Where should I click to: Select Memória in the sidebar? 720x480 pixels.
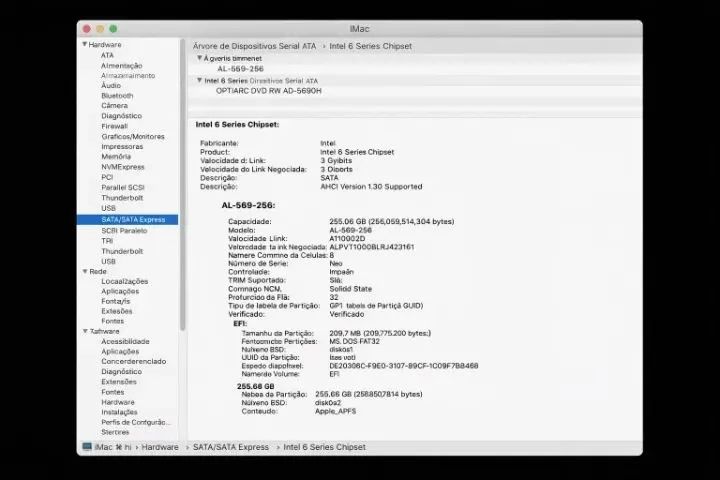116,157
